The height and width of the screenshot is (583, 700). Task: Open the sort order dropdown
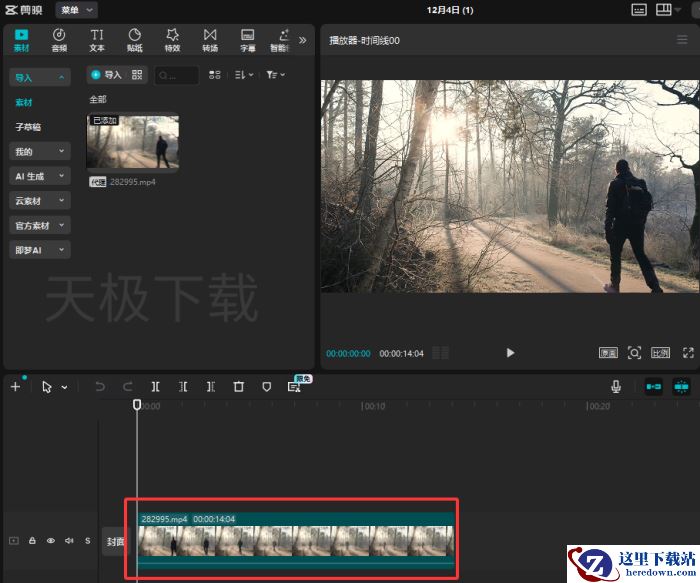244,75
